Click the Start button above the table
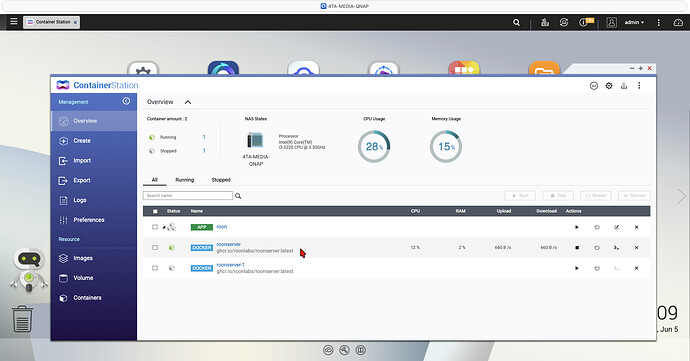Image resolution: width=690 pixels, height=361 pixels. pos(520,195)
